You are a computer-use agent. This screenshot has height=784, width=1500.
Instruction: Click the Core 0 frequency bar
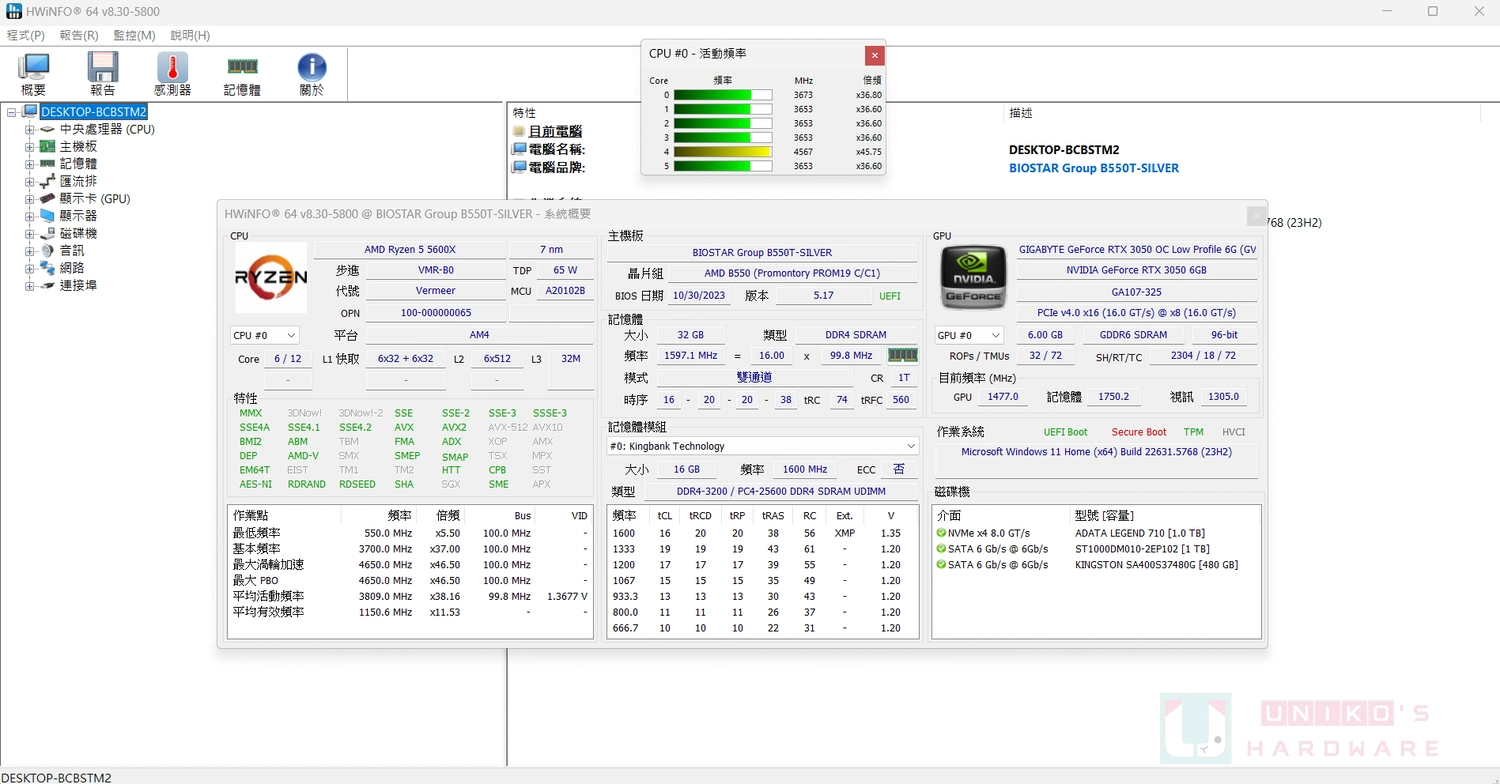[722, 95]
